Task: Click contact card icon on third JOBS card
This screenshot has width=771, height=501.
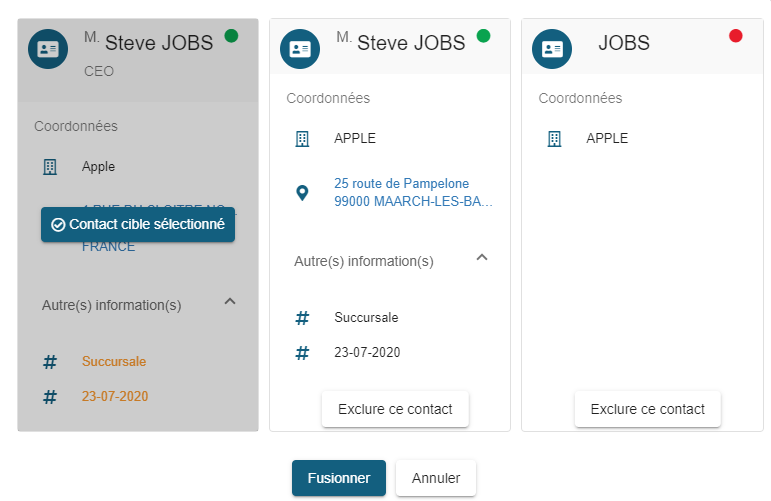Action: [x=552, y=49]
